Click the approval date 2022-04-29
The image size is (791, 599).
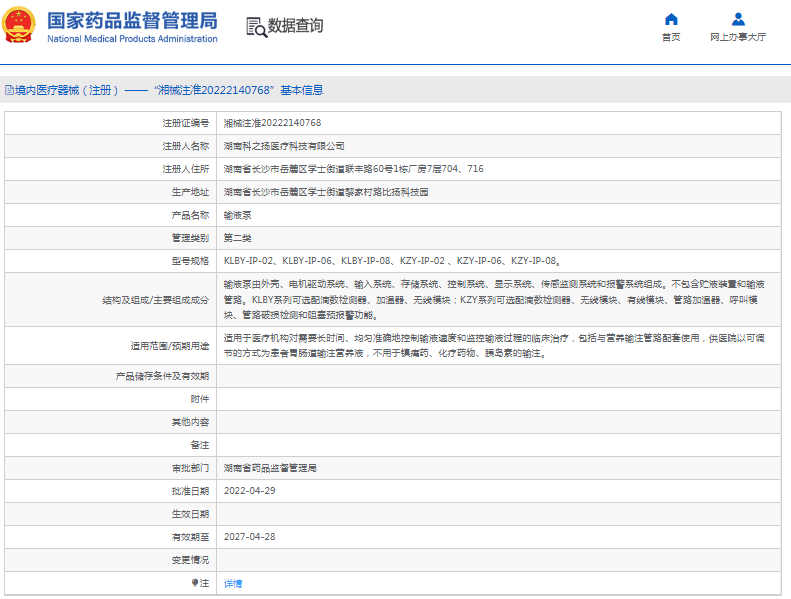(247, 490)
